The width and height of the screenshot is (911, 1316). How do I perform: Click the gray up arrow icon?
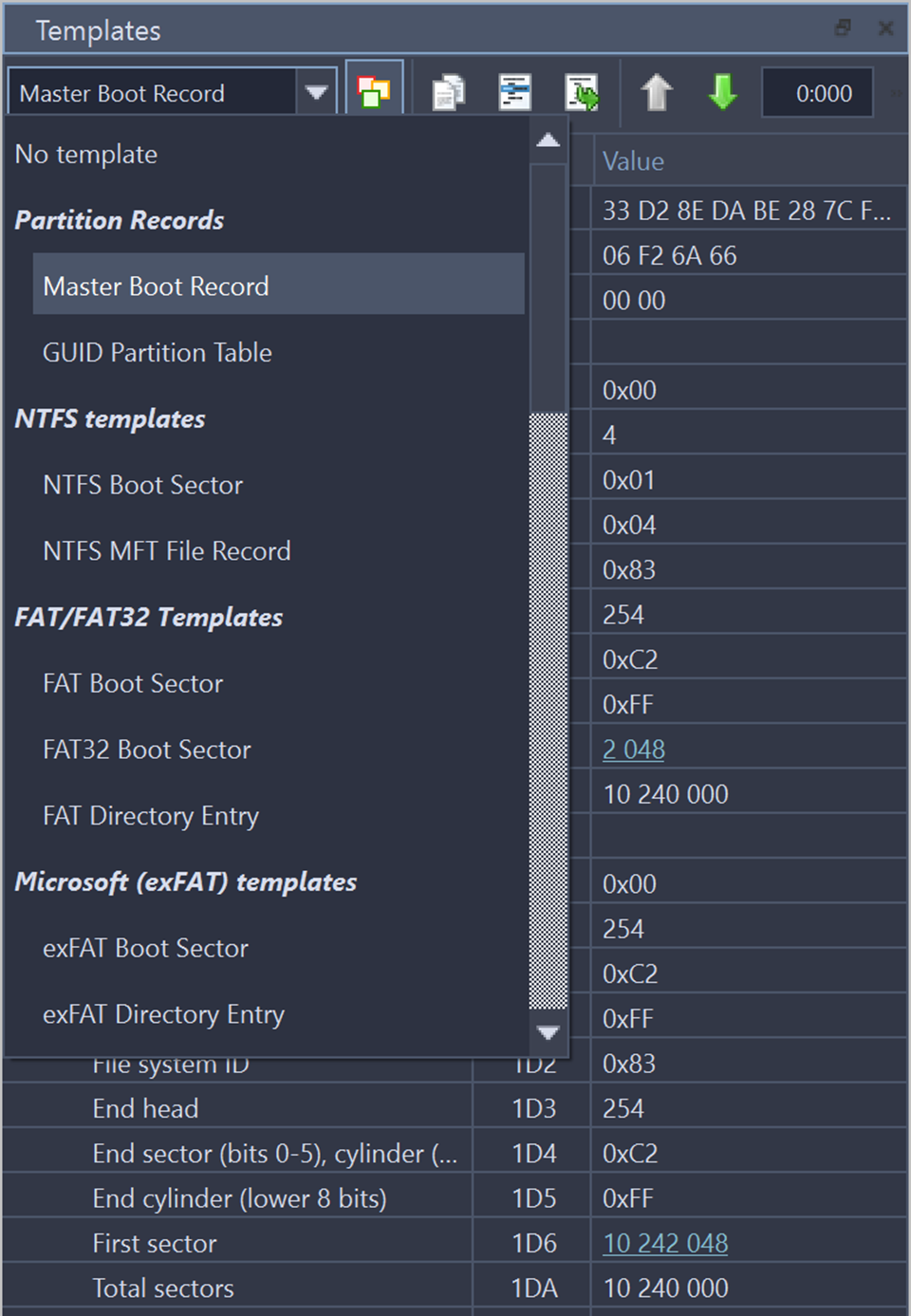click(x=656, y=93)
